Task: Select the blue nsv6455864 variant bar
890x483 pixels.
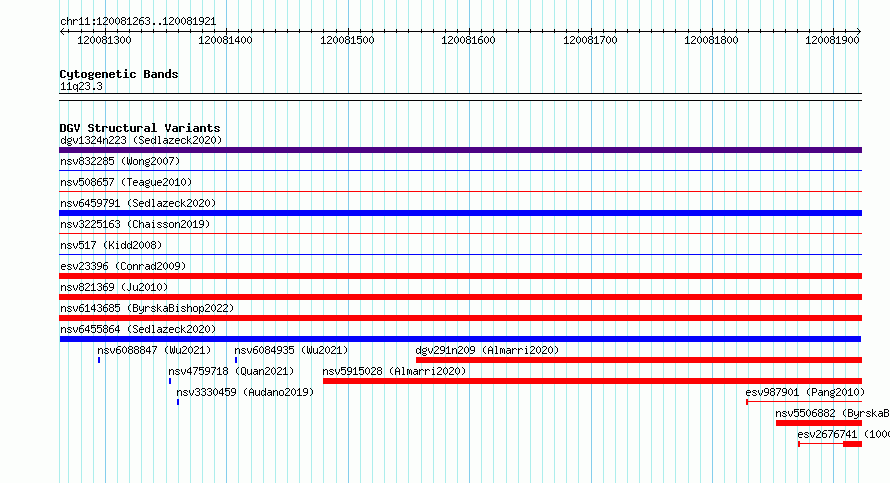Action: 460,339
